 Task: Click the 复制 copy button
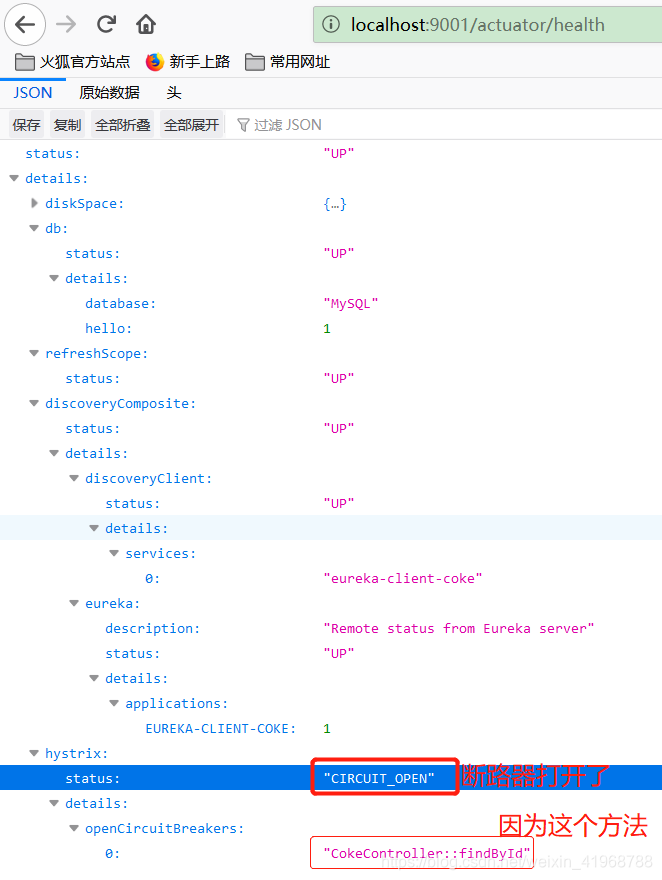pos(67,125)
